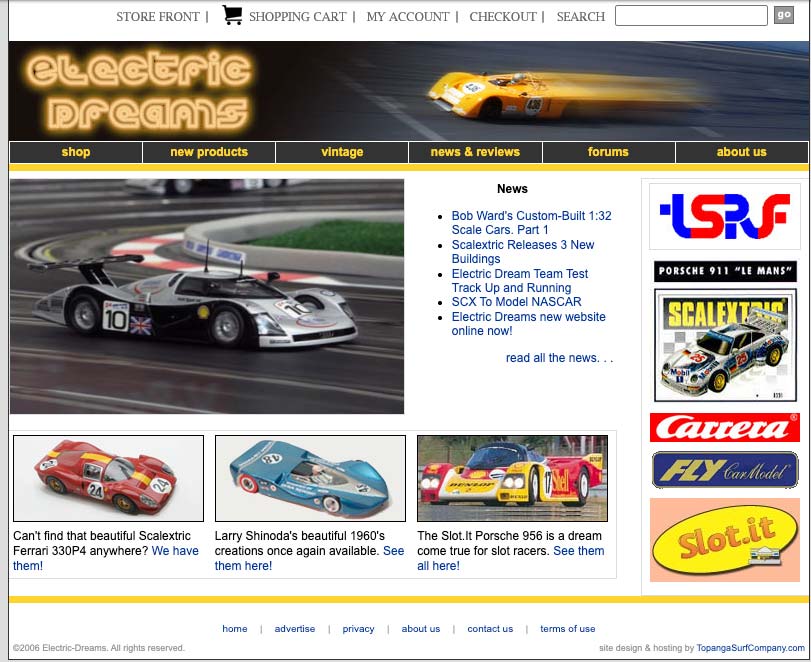Viewport: 811px width, 662px height.
Task: Open Electric Dream Team Test Track article
Action: pyautogui.click(x=520, y=280)
